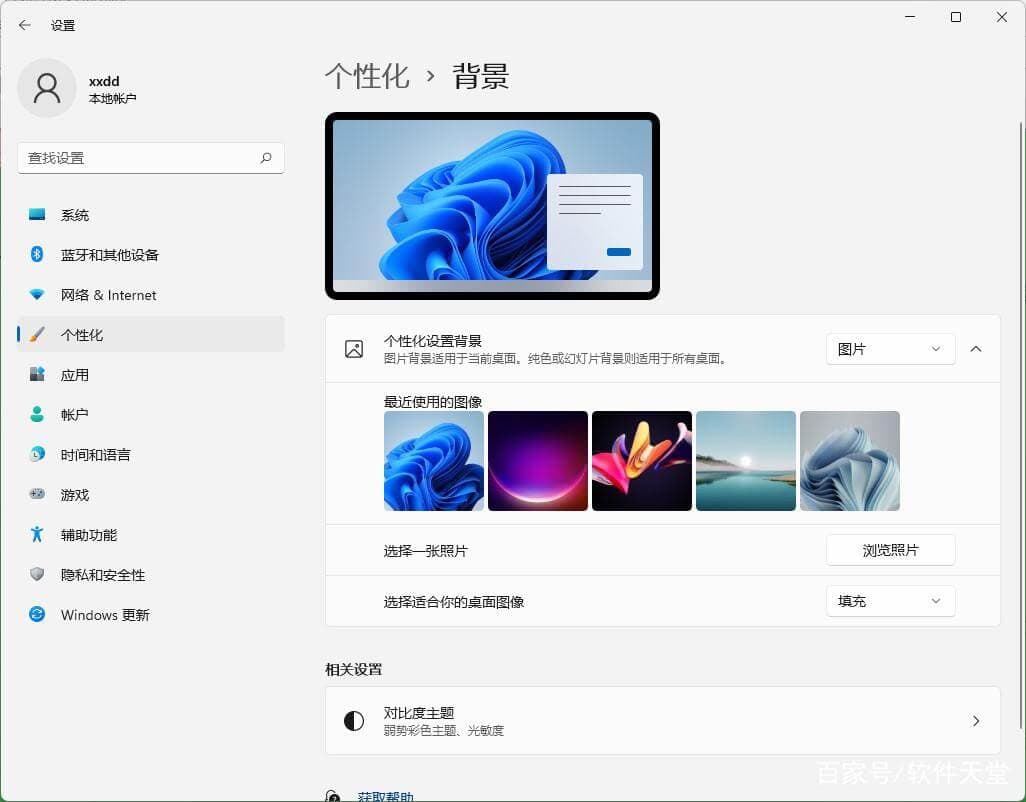This screenshot has height=802, width=1026.
Task: Click the back arrow in the title bar
Action: pyautogui.click(x=25, y=26)
